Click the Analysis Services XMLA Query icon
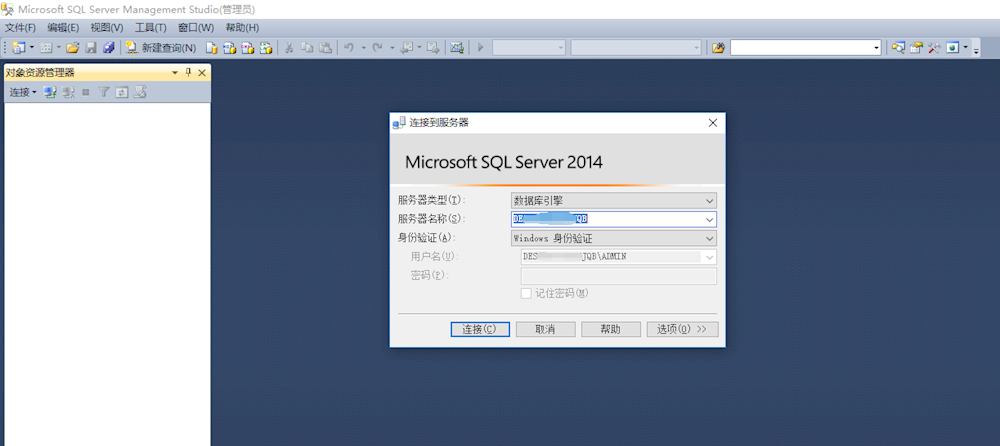Viewport: 1000px width, 446px height. pyautogui.click(x=266, y=47)
